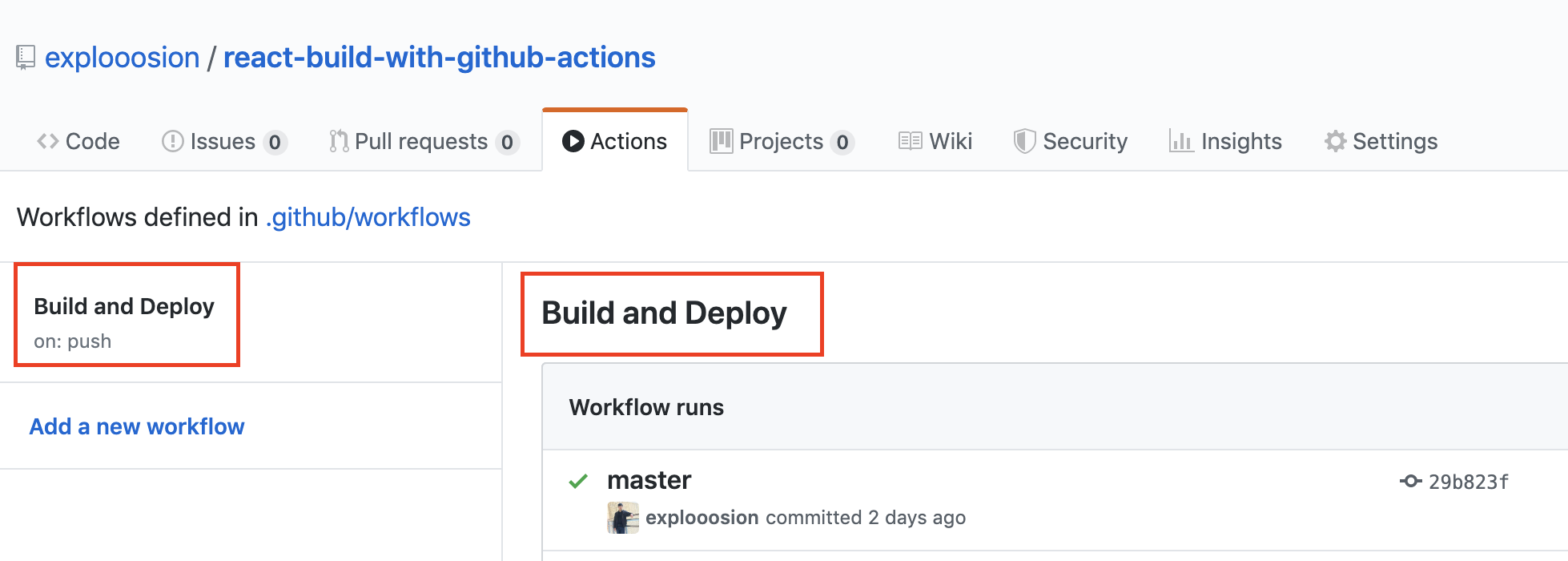
Task: Open the Issues tab
Action: coord(223,141)
